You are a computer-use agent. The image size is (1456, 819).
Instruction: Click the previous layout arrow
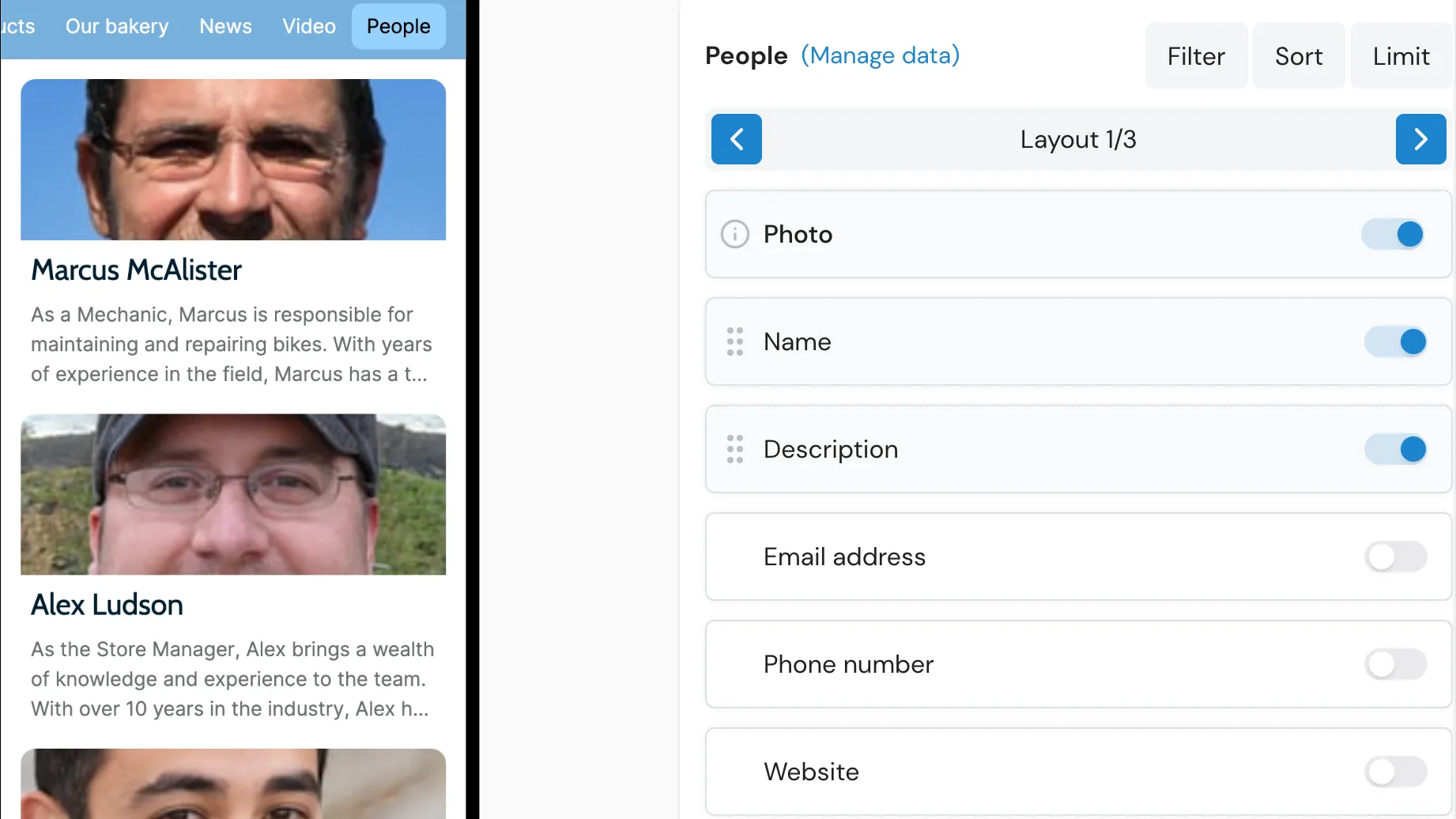pos(736,139)
